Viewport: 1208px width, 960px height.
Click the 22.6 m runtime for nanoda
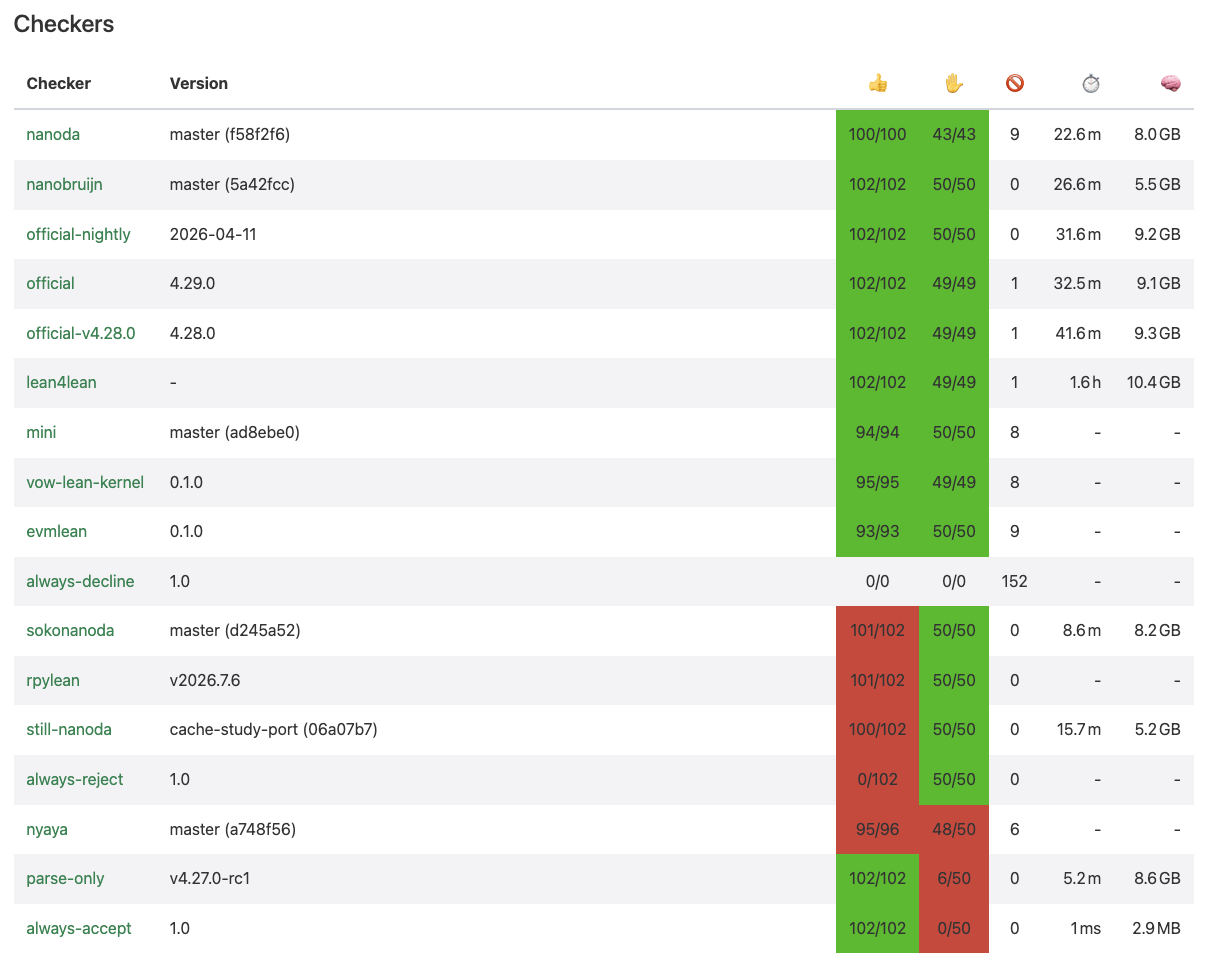pos(1077,134)
